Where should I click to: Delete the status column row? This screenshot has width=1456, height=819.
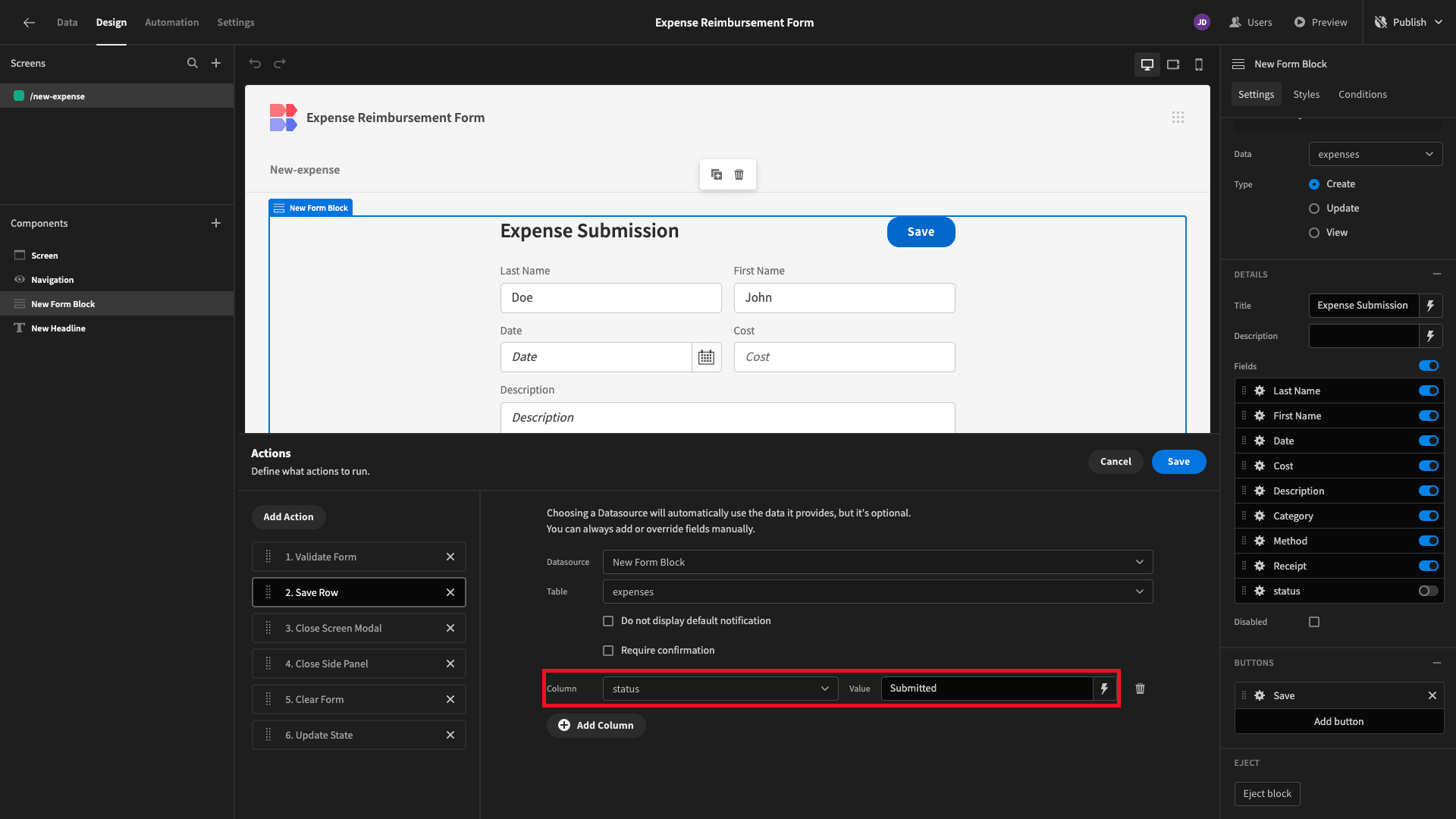[x=1140, y=689]
